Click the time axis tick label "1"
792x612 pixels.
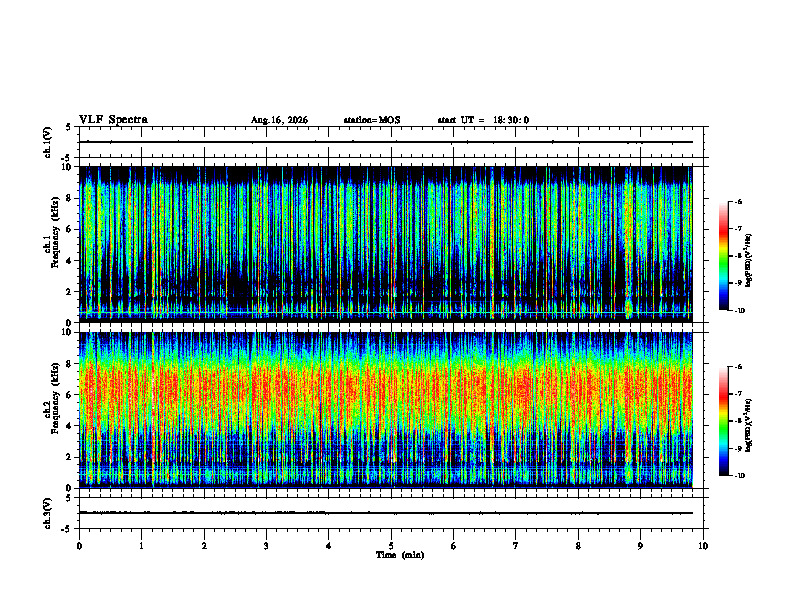tap(141, 546)
